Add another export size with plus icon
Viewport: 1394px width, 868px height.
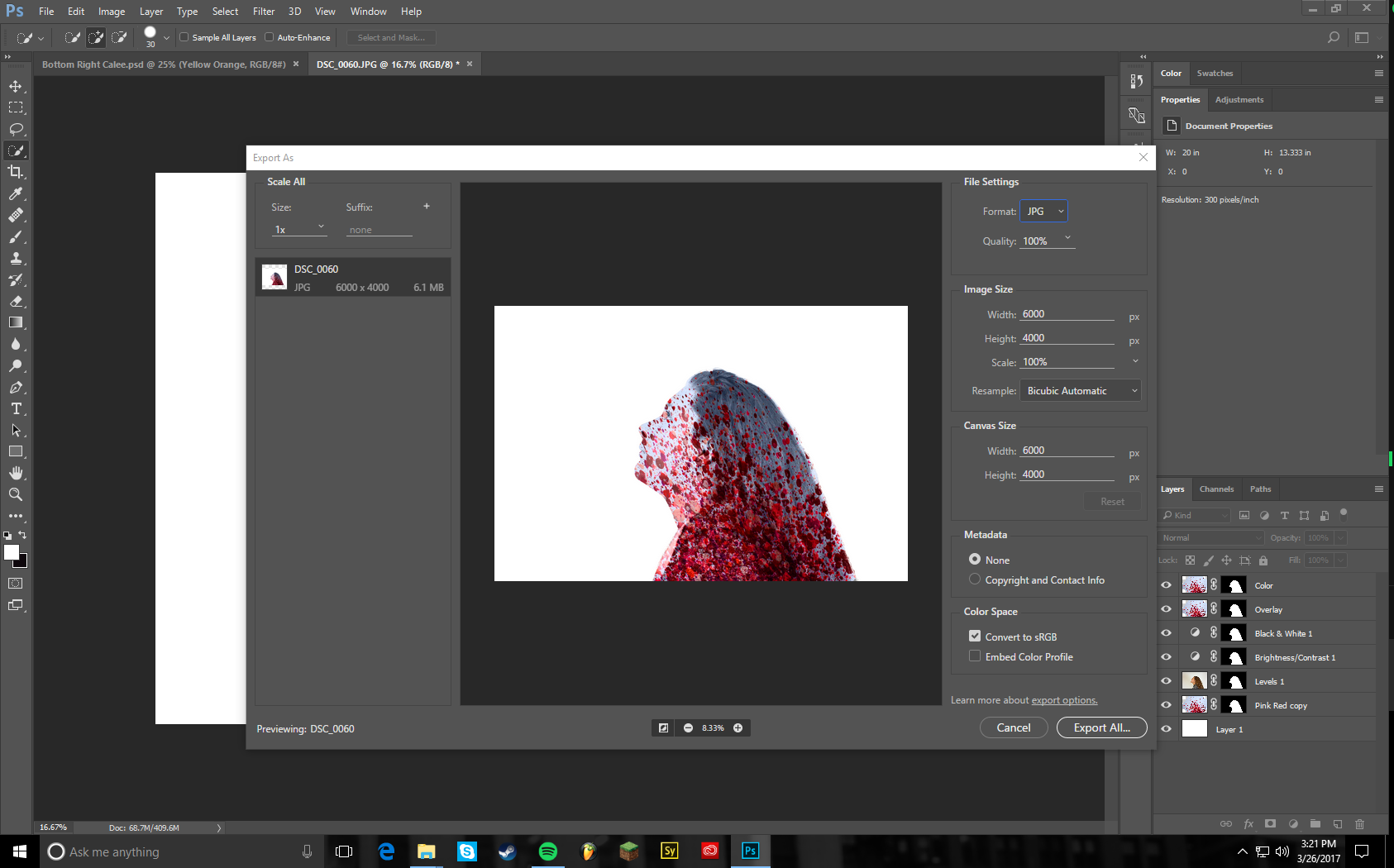coord(427,207)
